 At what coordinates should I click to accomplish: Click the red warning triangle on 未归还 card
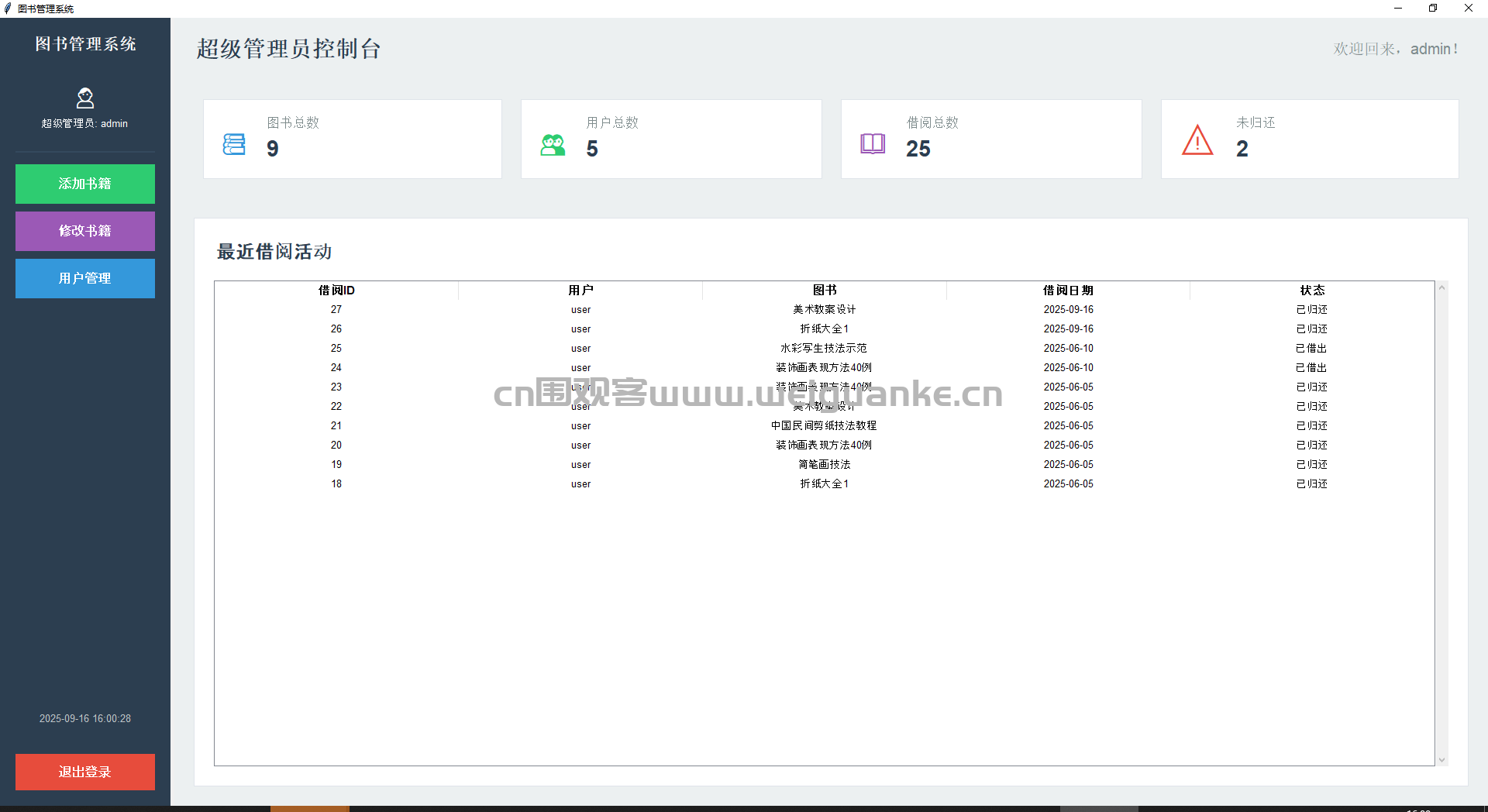point(1198,141)
